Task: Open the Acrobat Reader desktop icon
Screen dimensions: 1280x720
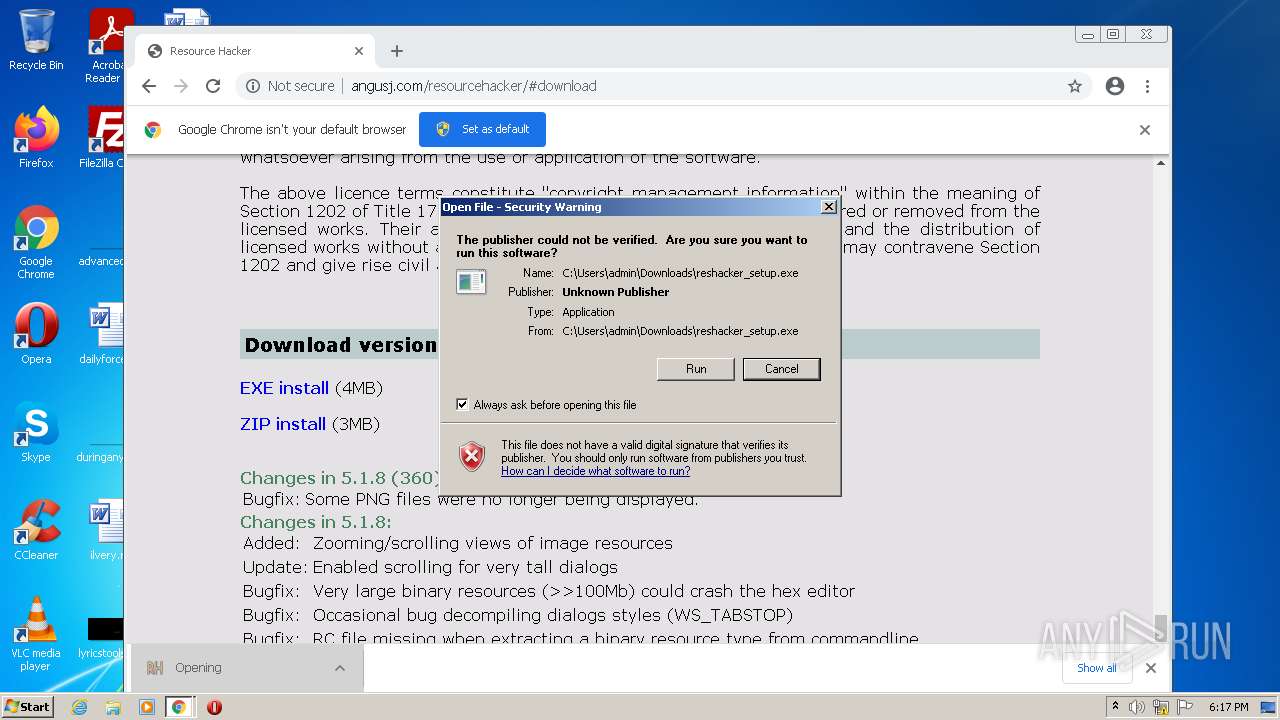Action: click(x=105, y=46)
